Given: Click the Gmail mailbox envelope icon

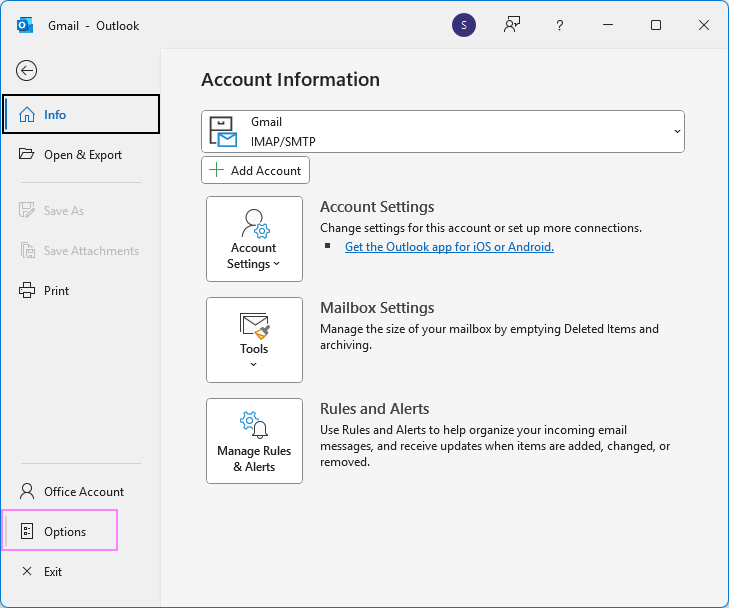Looking at the screenshot, I should tap(224, 132).
